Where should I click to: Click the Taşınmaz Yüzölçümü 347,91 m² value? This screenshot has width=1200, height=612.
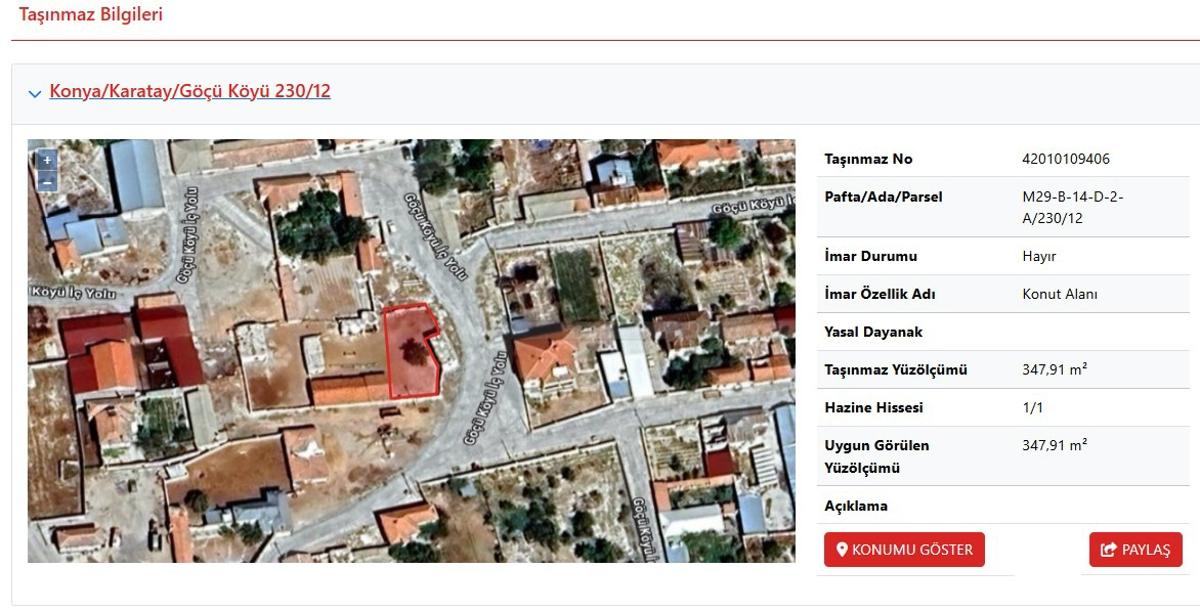[x=1054, y=369]
